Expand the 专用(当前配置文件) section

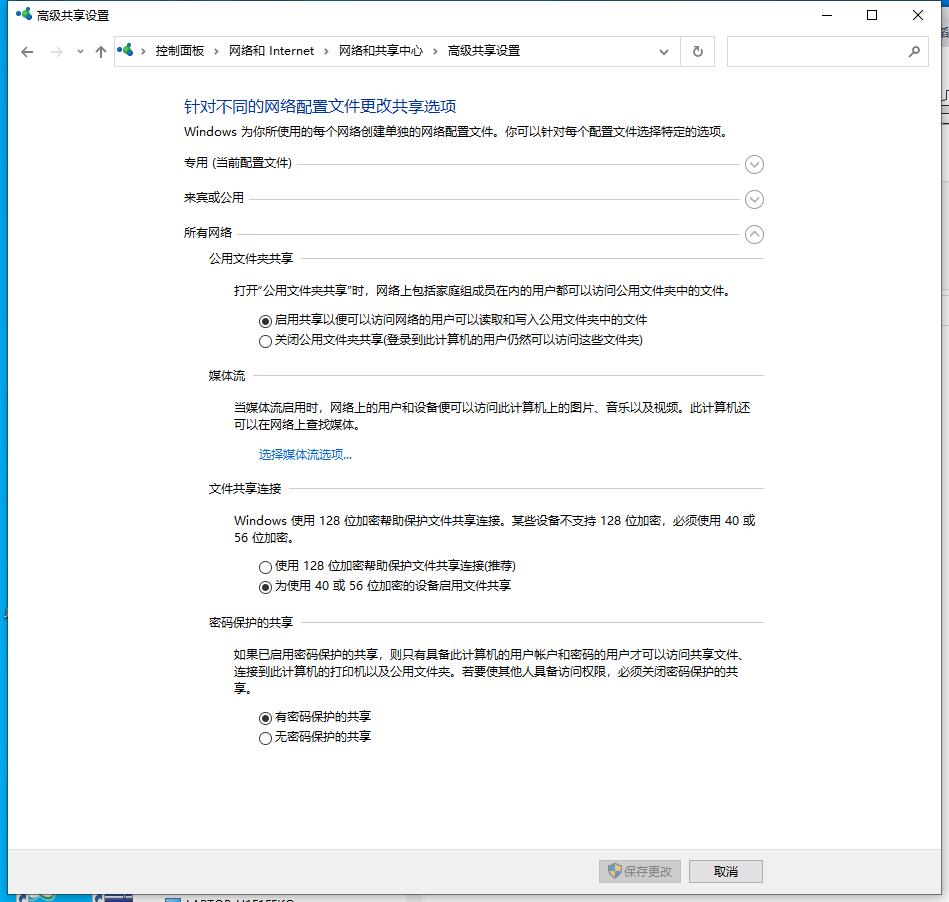755,164
